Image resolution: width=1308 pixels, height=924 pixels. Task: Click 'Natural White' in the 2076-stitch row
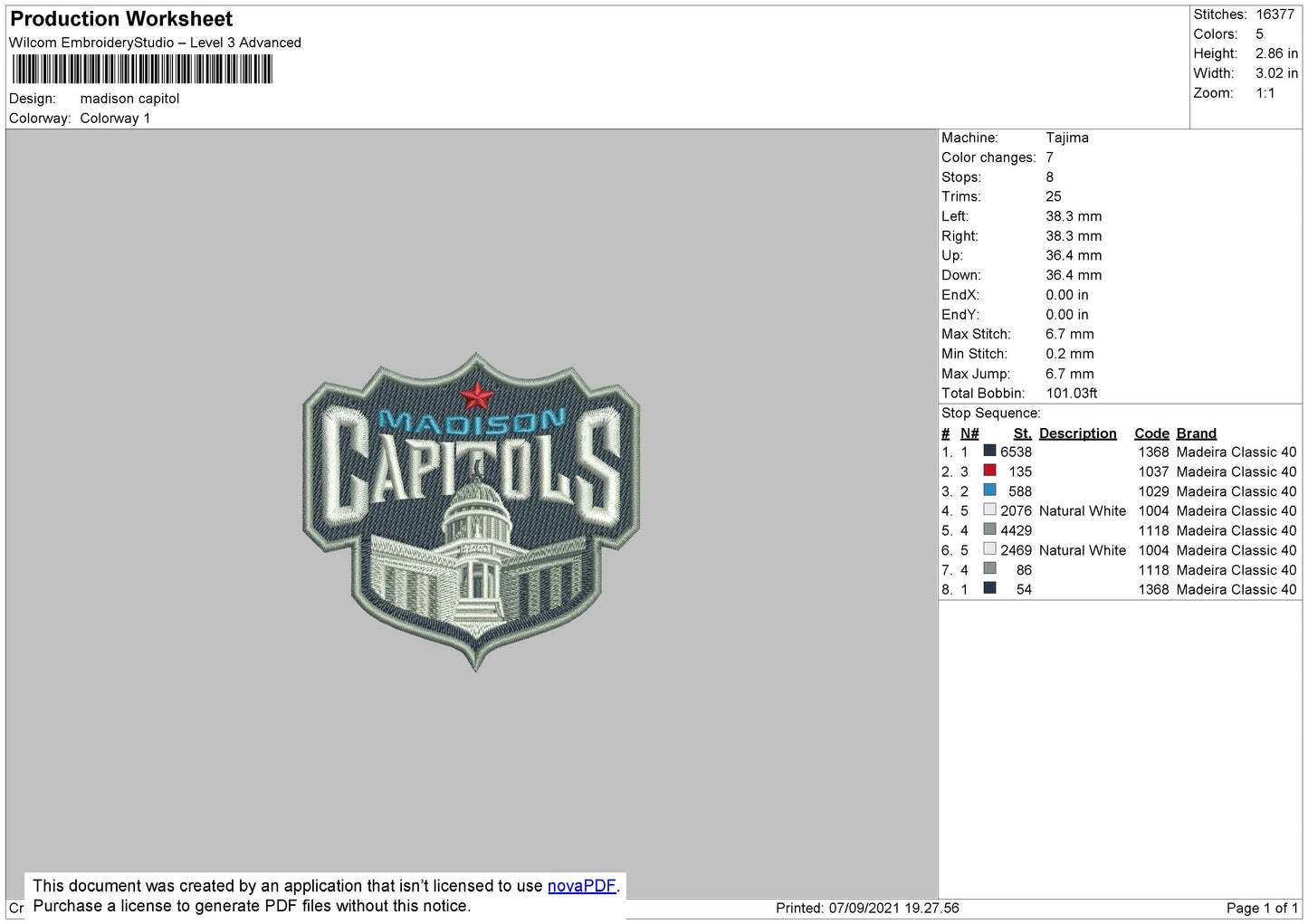click(1083, 510)
